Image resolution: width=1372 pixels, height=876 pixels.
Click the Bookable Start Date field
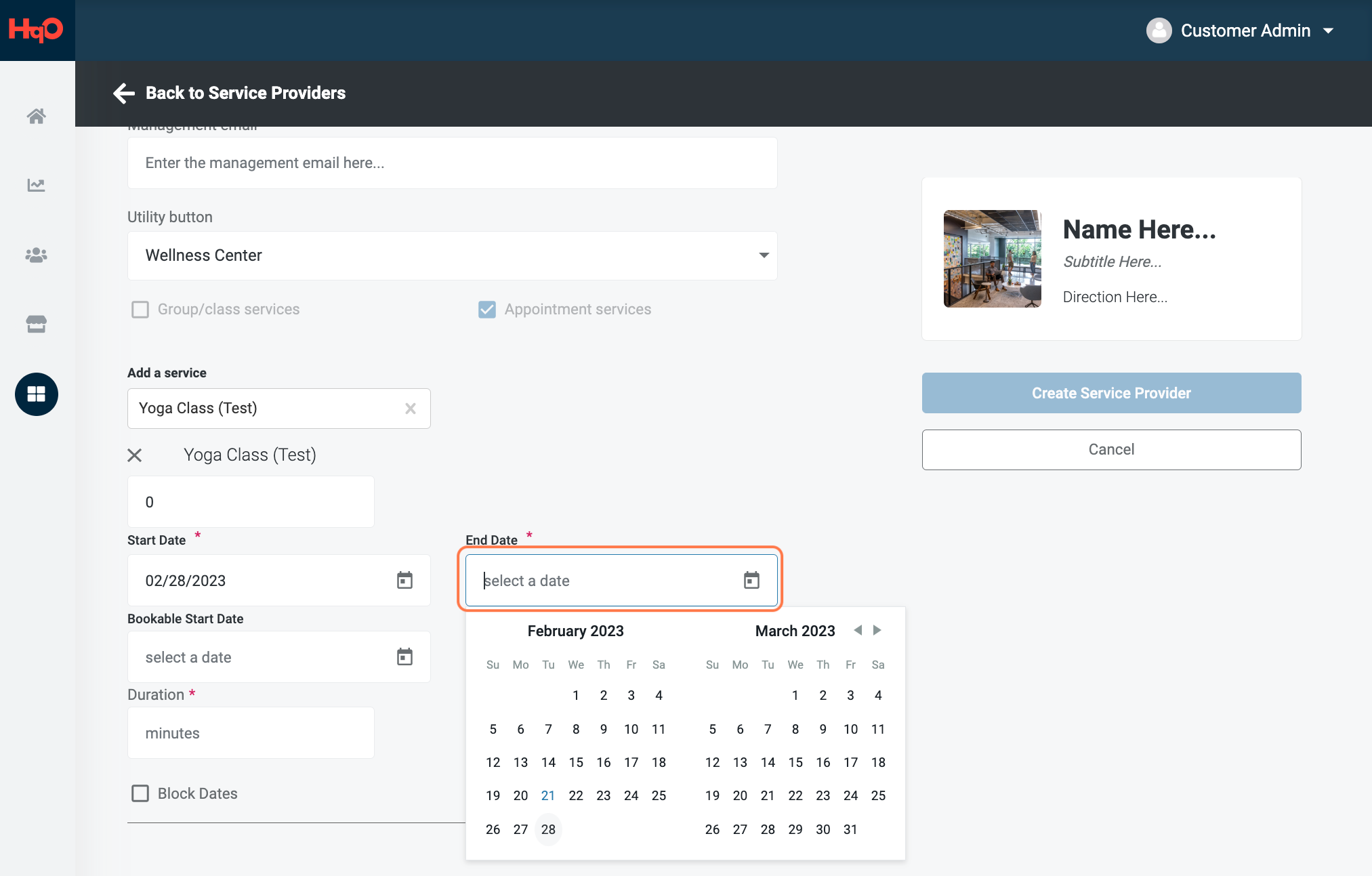[x=279, y=657]
